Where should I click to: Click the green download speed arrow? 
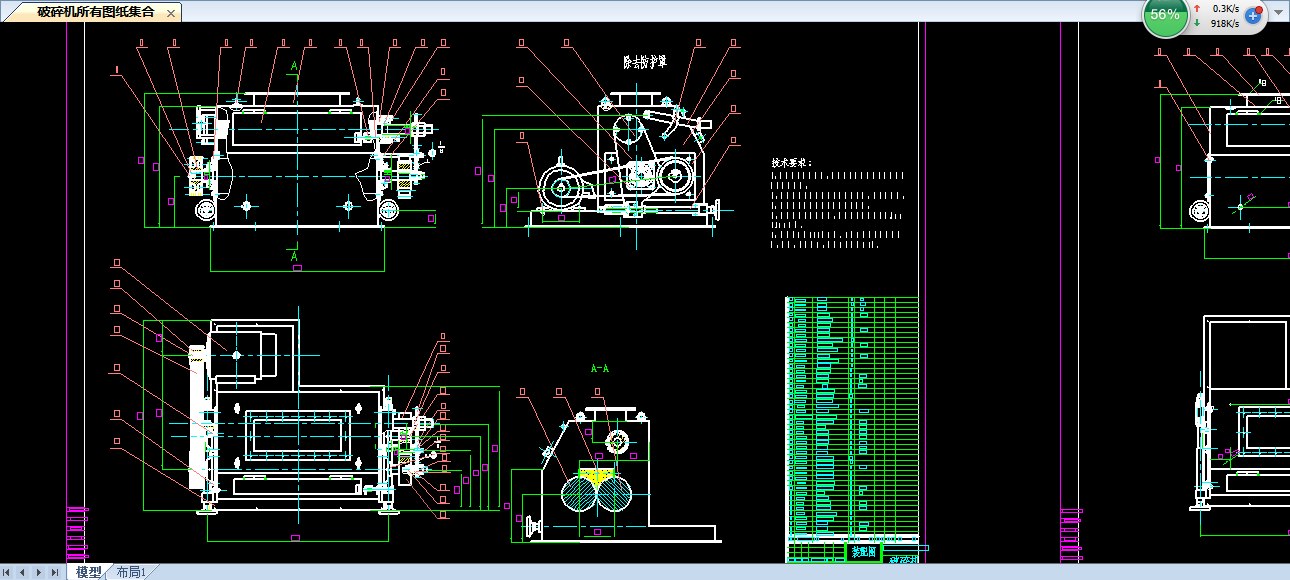[1197, 23]
